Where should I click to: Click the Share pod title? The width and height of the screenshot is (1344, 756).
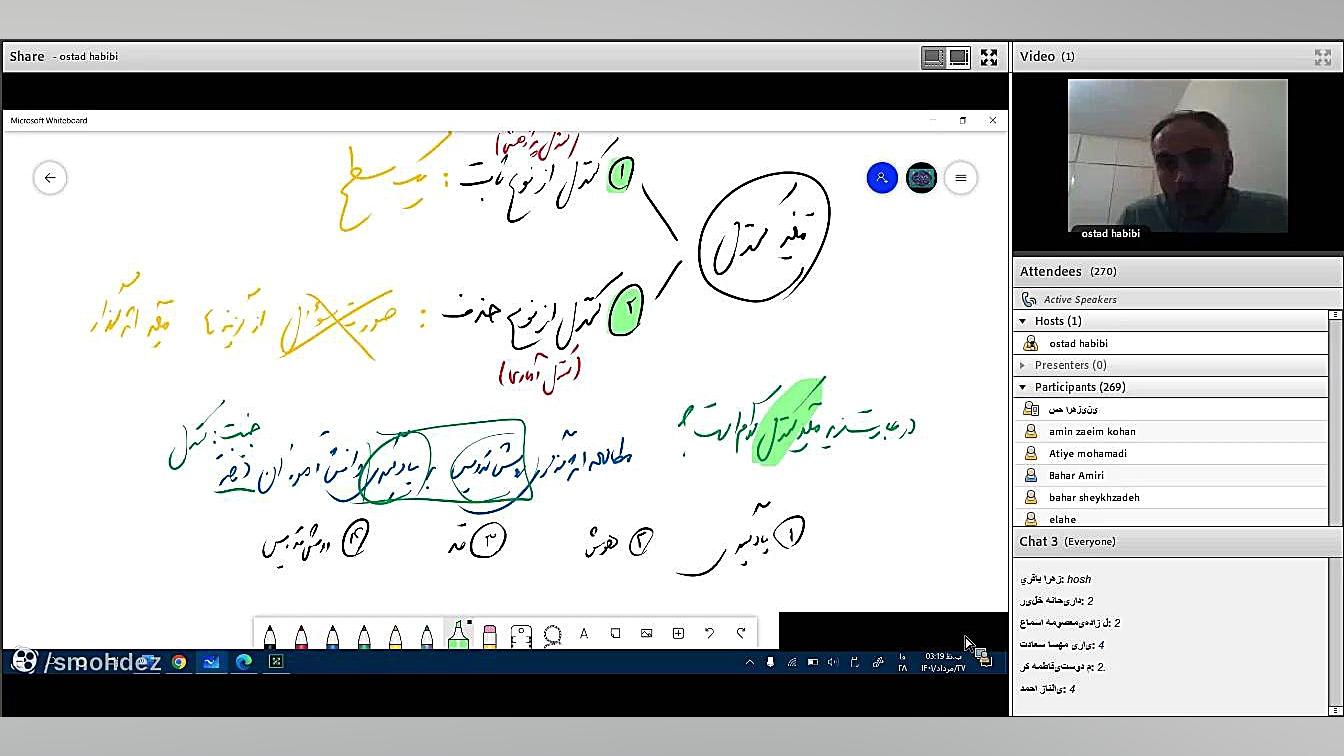64,57
